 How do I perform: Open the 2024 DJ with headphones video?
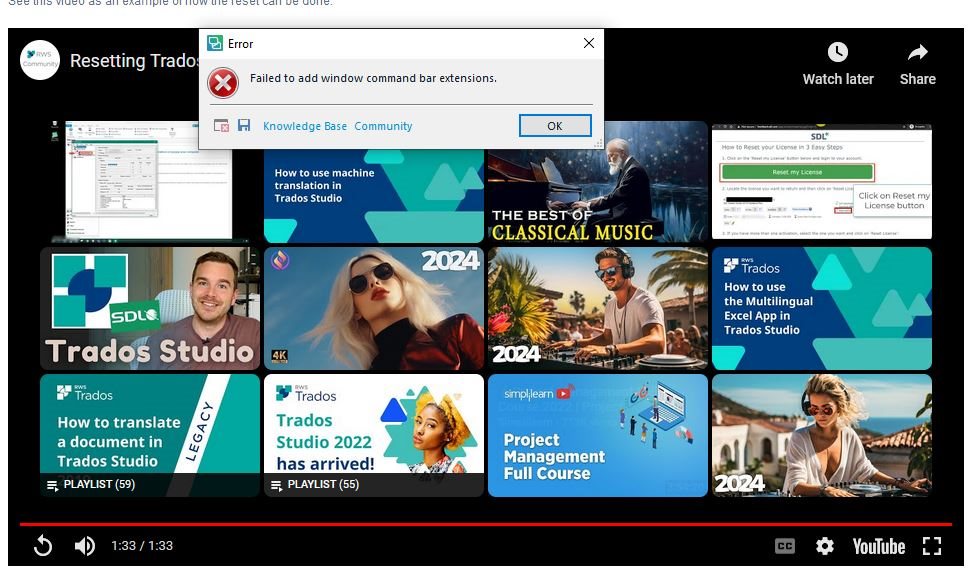[598, 309]
